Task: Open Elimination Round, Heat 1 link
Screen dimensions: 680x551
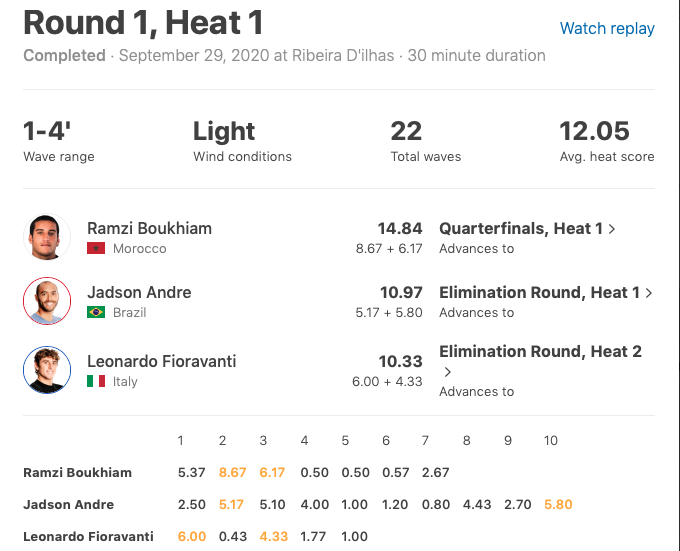Action: tap(539, 292)
